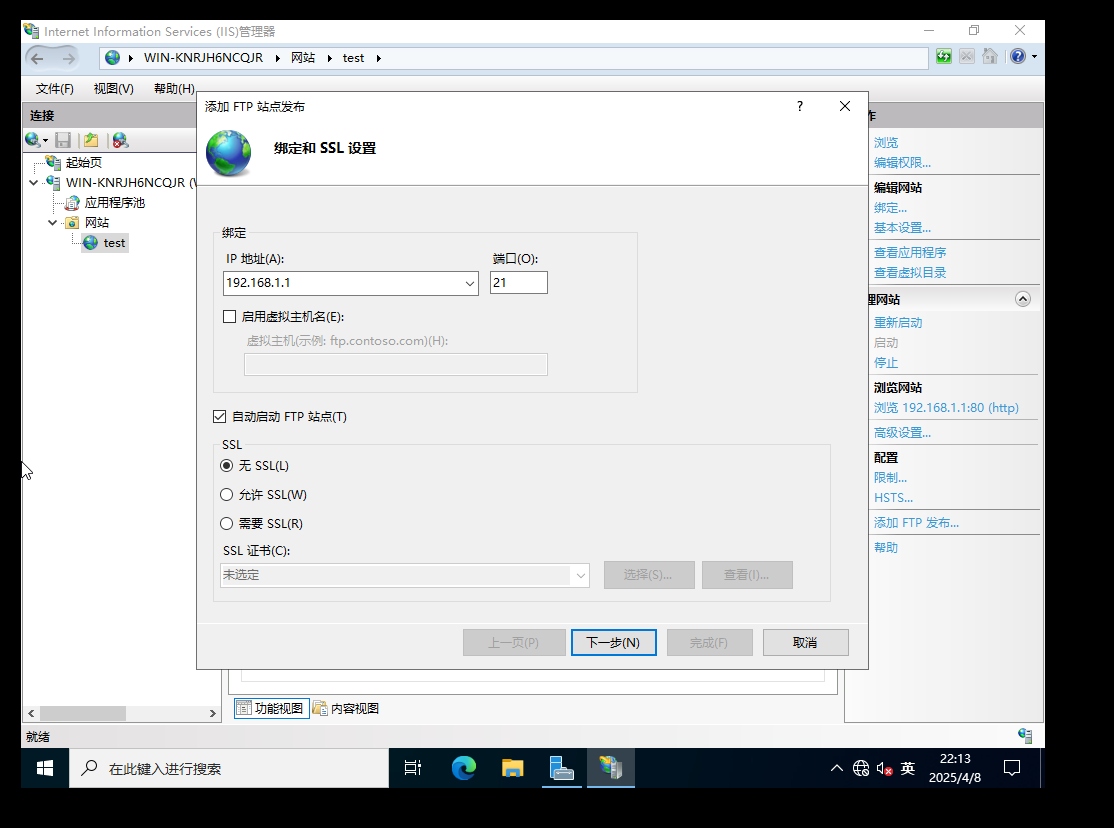
Task: Expand the breadcrumb arrow after test
Action: coord(379,58)
